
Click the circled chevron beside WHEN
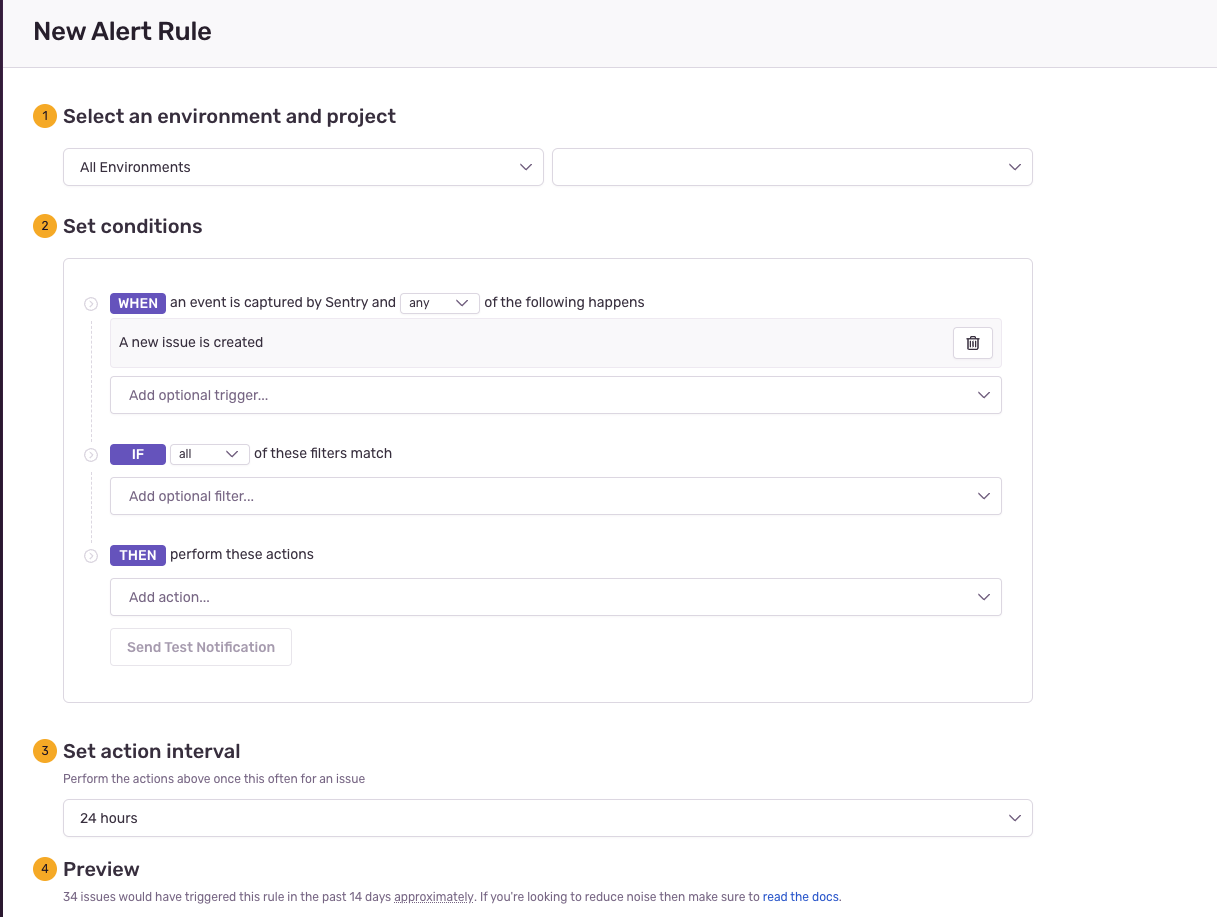click(91, 304)
